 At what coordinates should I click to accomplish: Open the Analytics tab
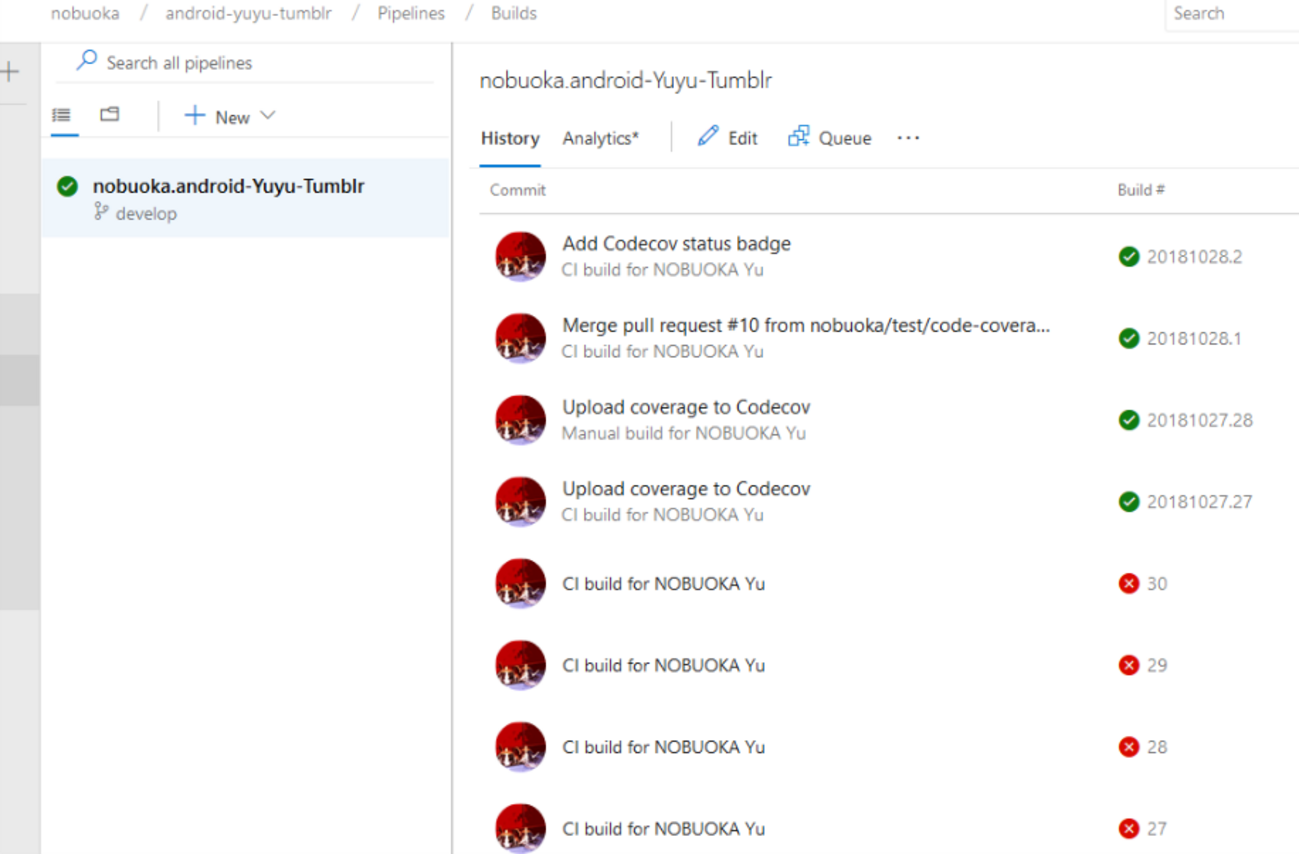[x=600, y=138]
